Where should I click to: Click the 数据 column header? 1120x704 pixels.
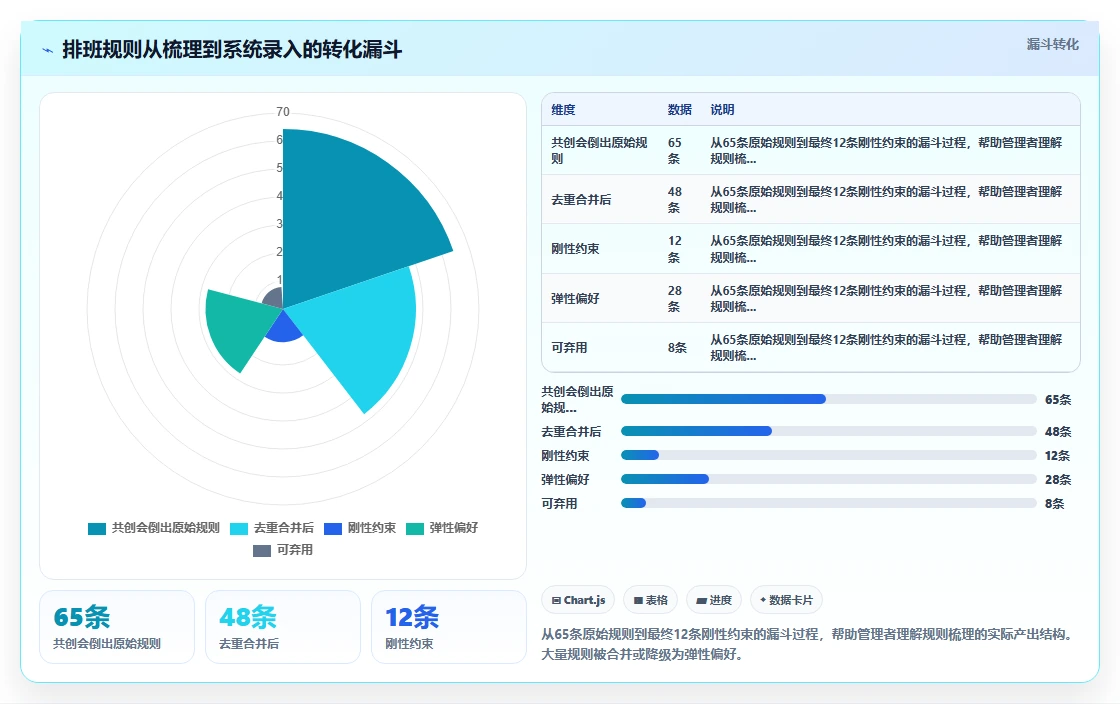[679, 110]
